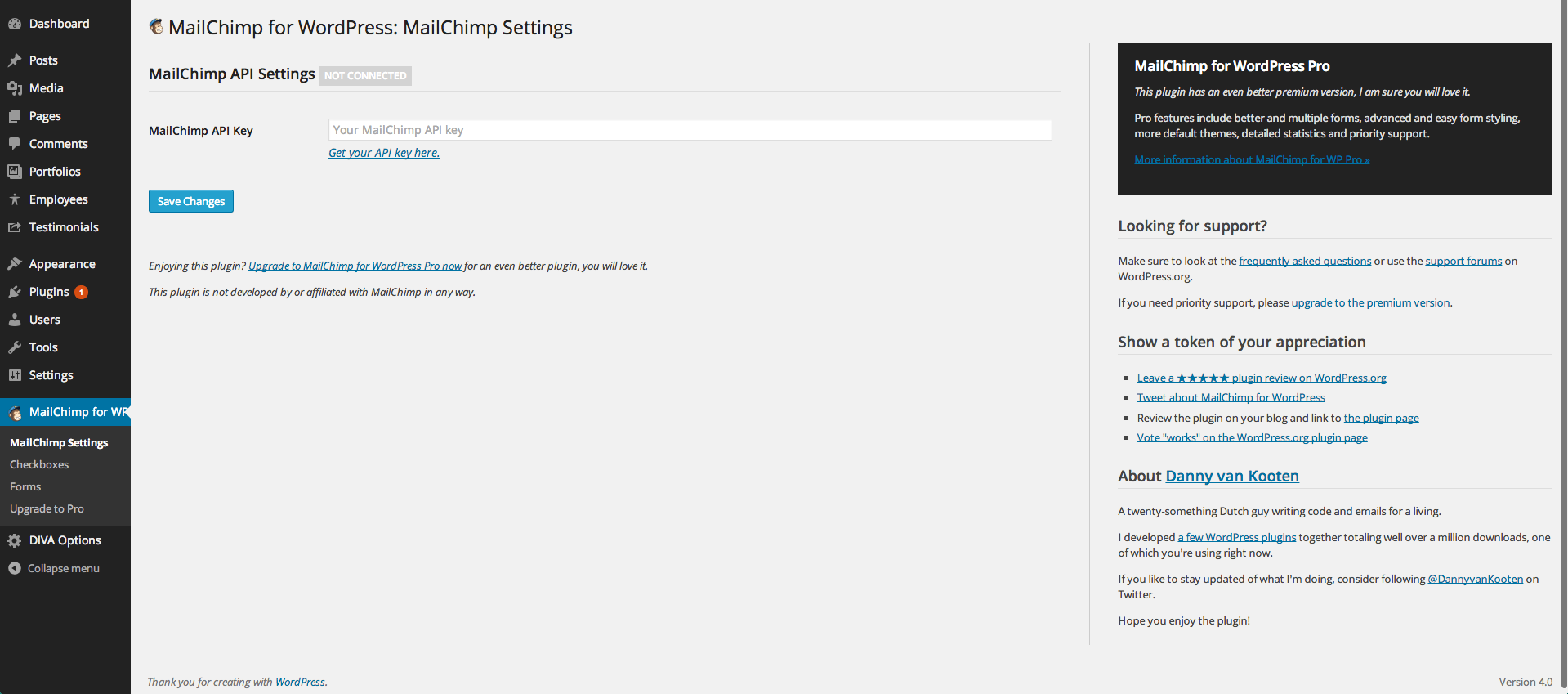Click the Appearance paintbrush icon
Screen dimensions: 1568x694
point(15,264)
